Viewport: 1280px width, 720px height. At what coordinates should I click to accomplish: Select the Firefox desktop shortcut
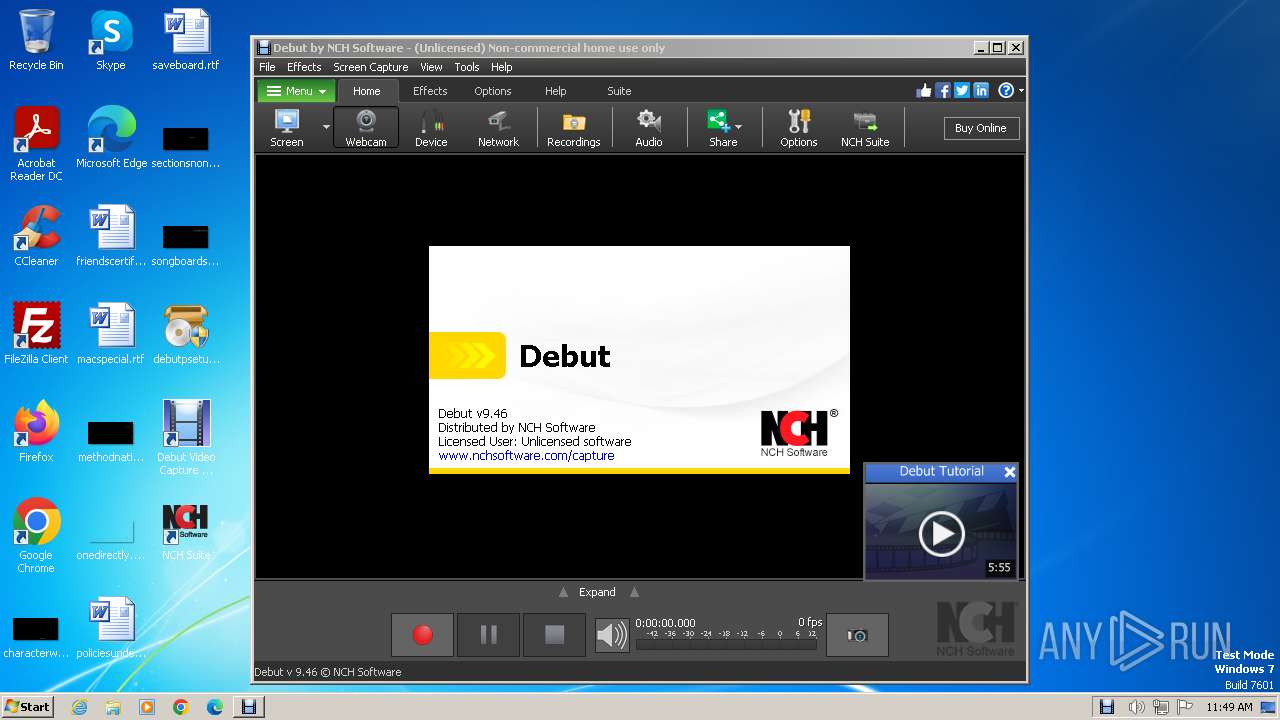point(36,432)
